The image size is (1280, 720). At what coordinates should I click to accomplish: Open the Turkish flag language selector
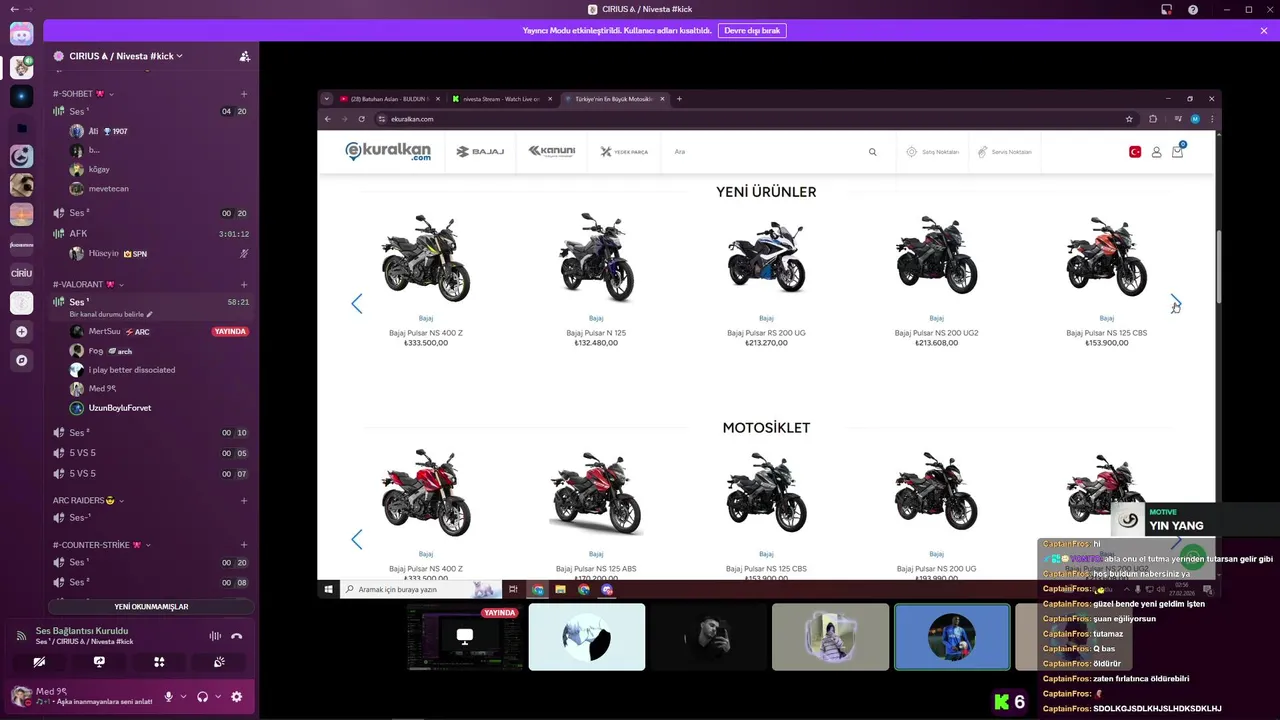tap(1135, 152)
